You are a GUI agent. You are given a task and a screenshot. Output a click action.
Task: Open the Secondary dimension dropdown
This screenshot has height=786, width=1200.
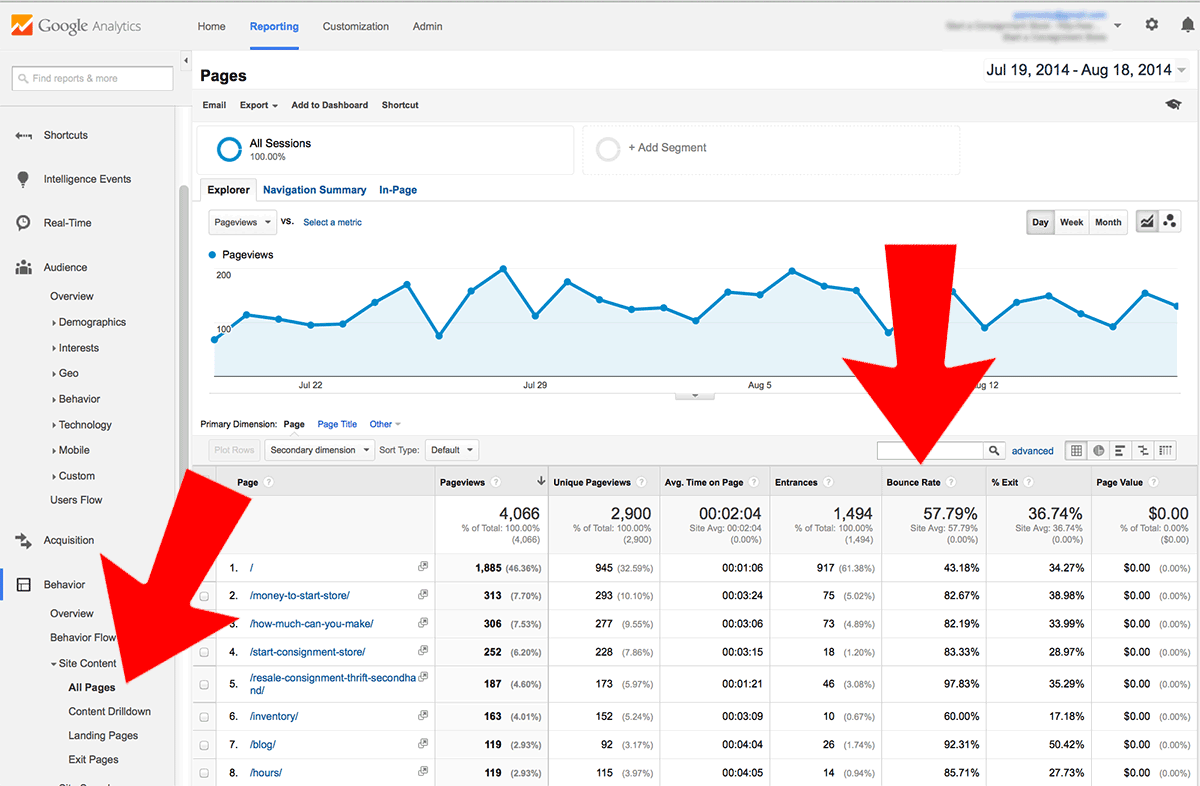coord(320,450)
